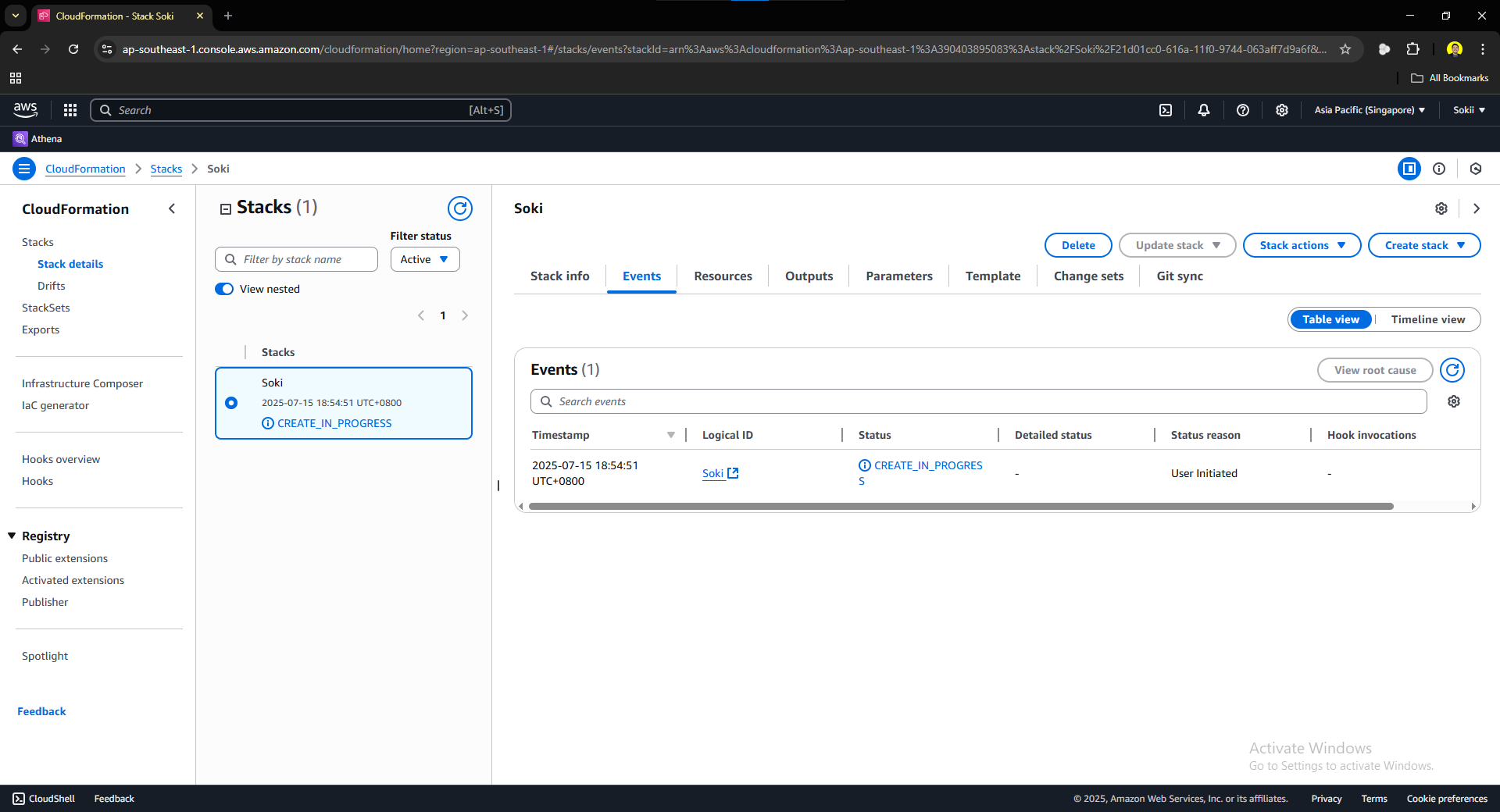Open the IaC generator sidebar link
Image resolution: width=1500 pixels, height=812 pixels.
tap(55, 405)
